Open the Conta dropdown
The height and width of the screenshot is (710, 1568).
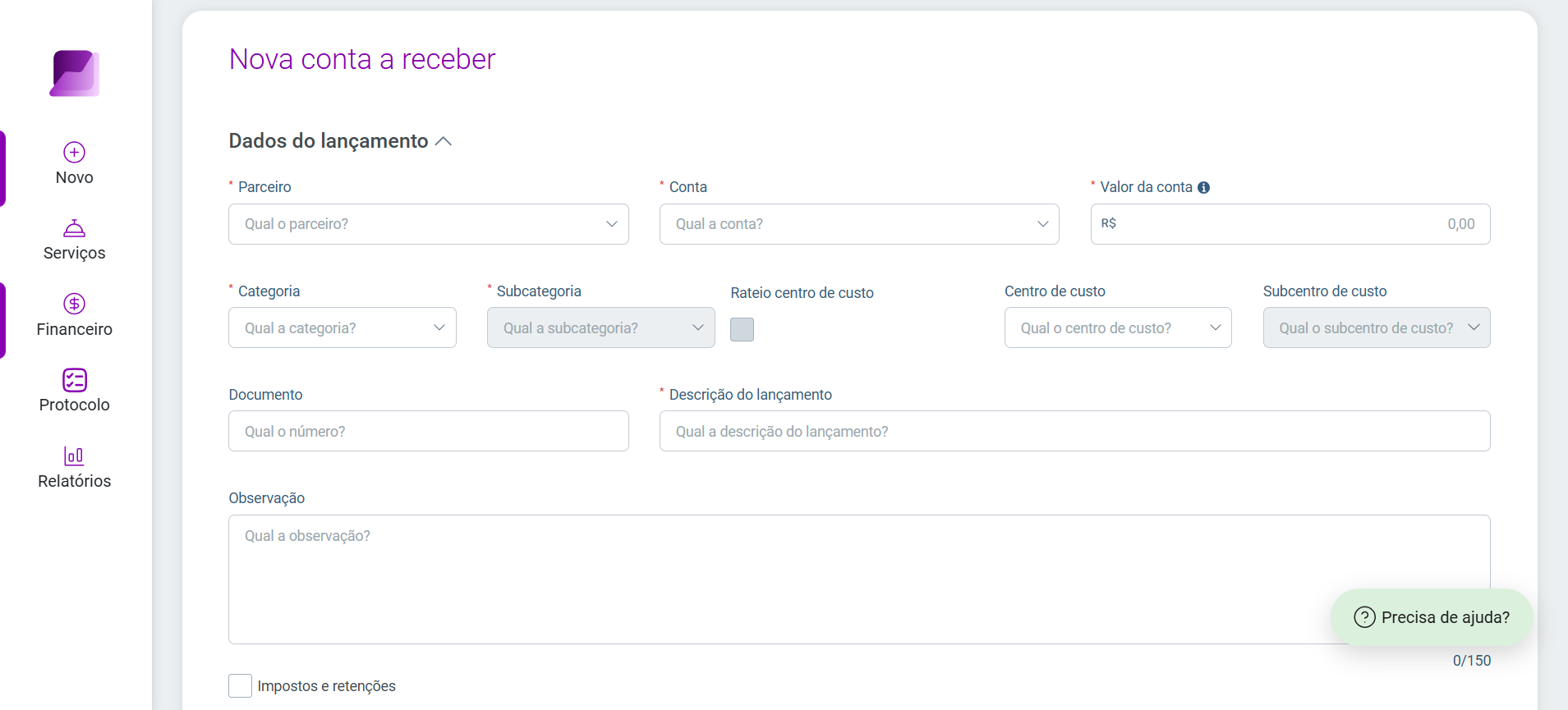tap(859, 224)
